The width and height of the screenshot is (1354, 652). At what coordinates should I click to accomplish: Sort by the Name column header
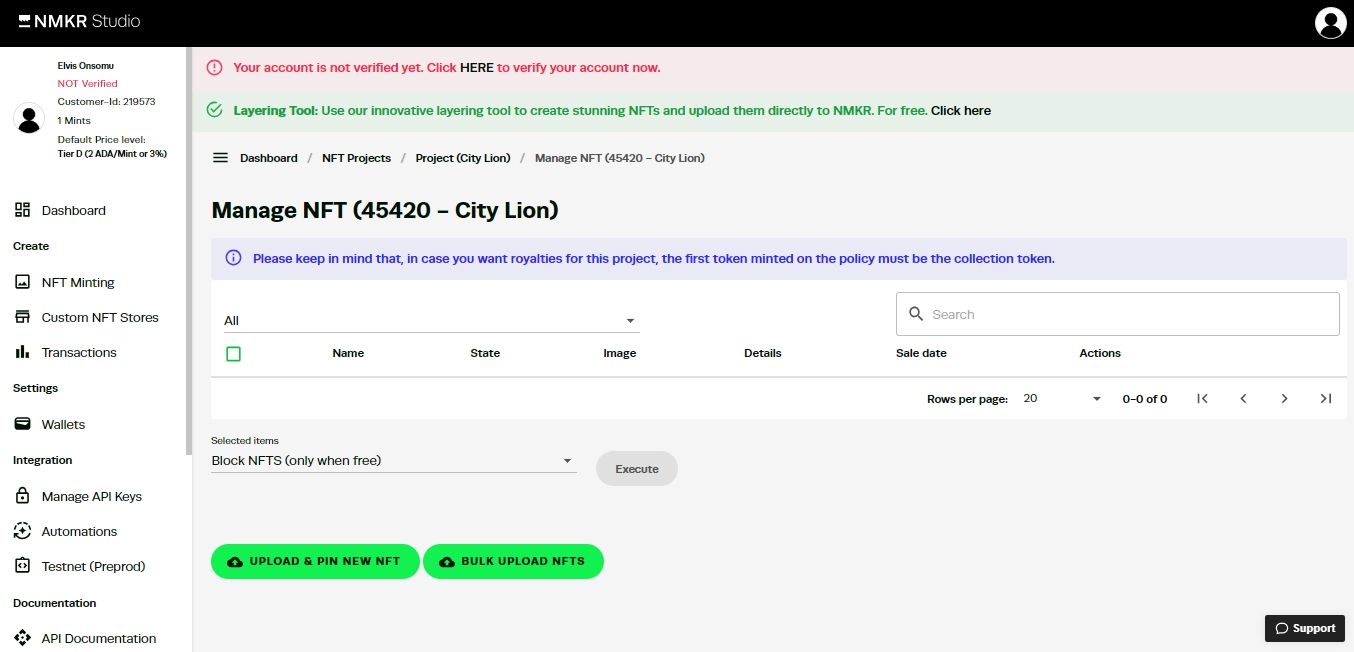348,353
